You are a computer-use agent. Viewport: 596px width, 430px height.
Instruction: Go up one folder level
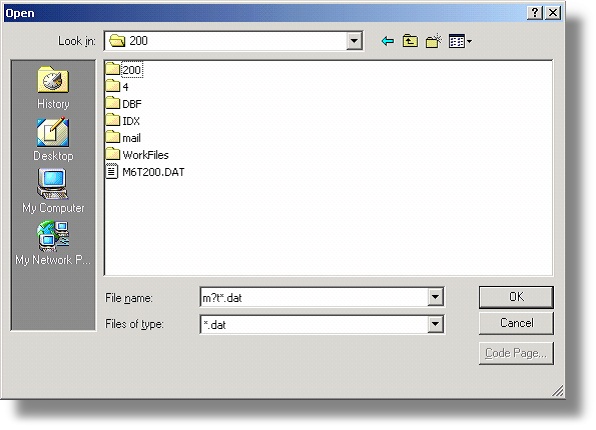click(410, 41)
